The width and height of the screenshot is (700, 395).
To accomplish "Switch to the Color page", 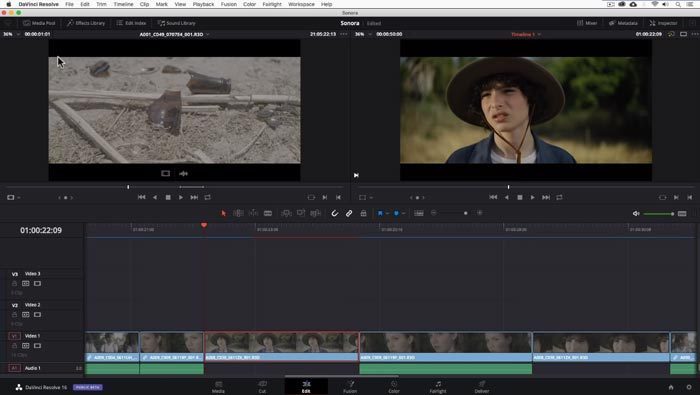I will point(394,387).
